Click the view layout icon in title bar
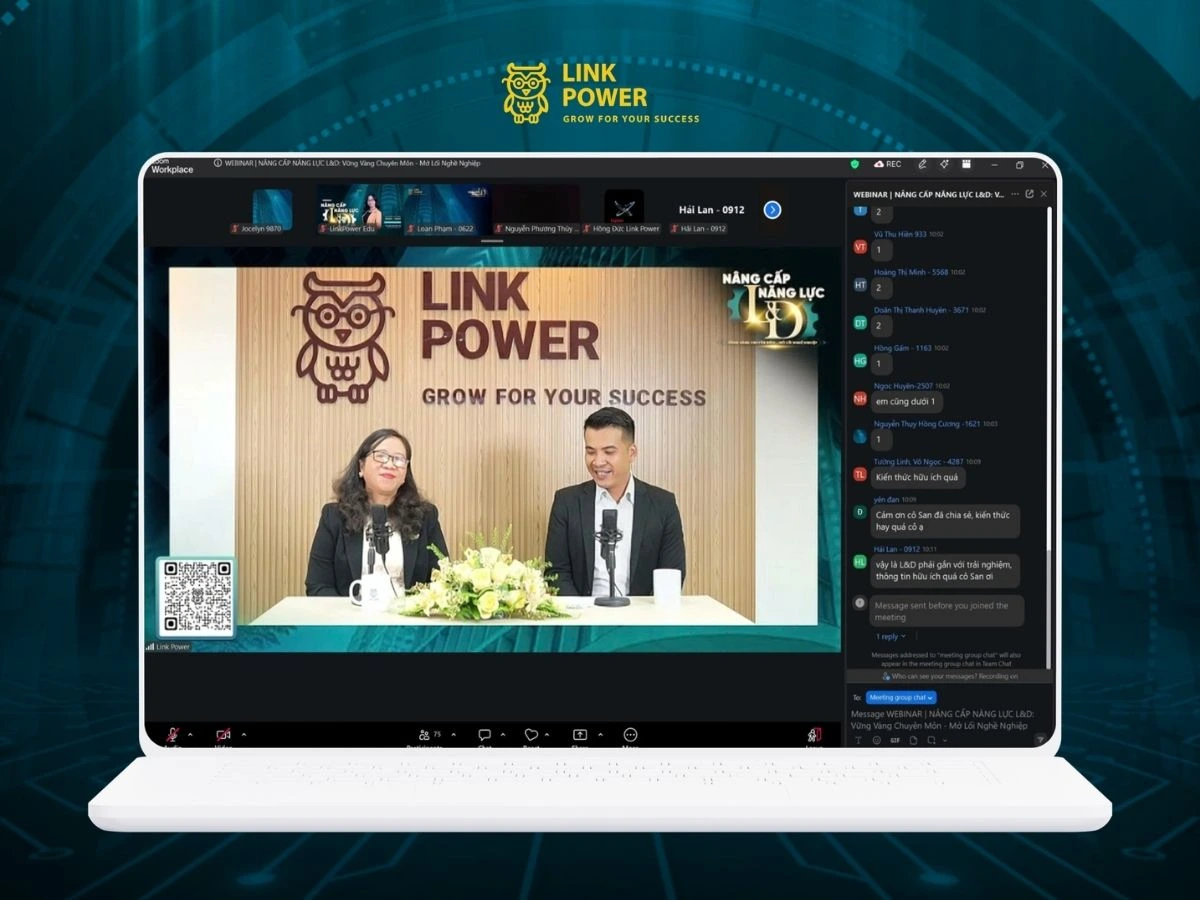1200x900 pixels. point(966,164)
